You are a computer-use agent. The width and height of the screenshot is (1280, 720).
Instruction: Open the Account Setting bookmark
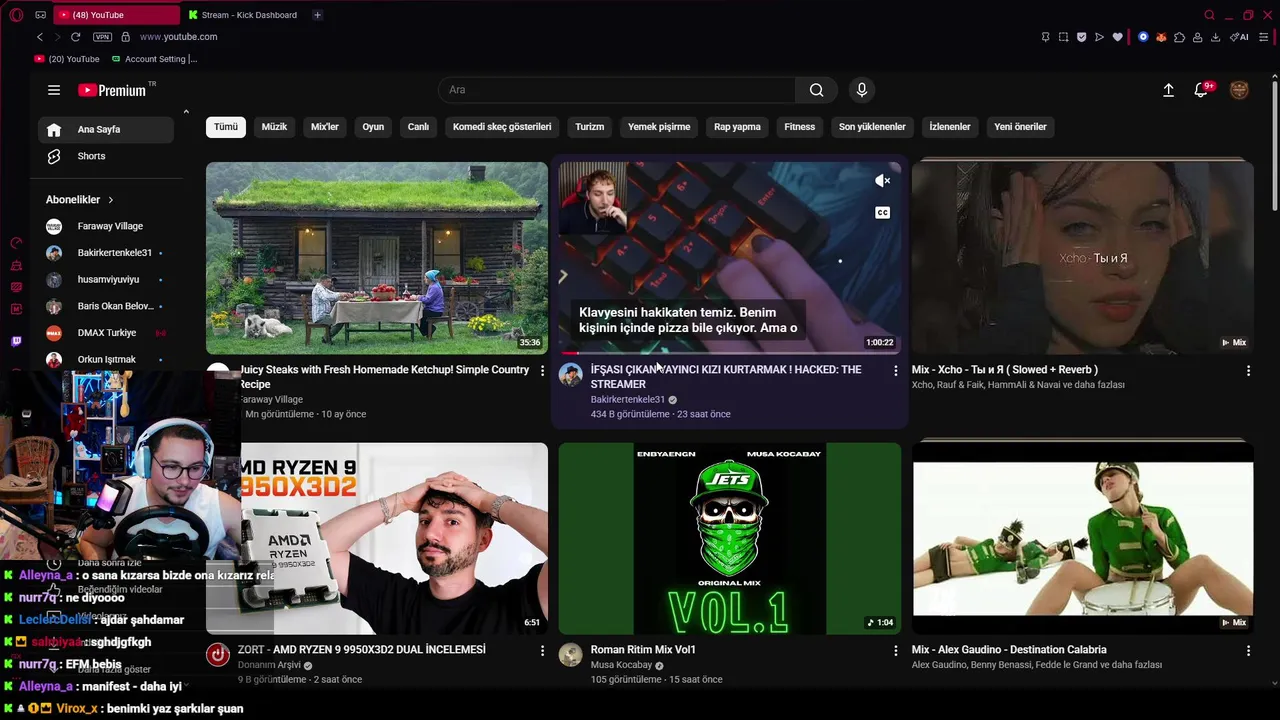(155, 59)
